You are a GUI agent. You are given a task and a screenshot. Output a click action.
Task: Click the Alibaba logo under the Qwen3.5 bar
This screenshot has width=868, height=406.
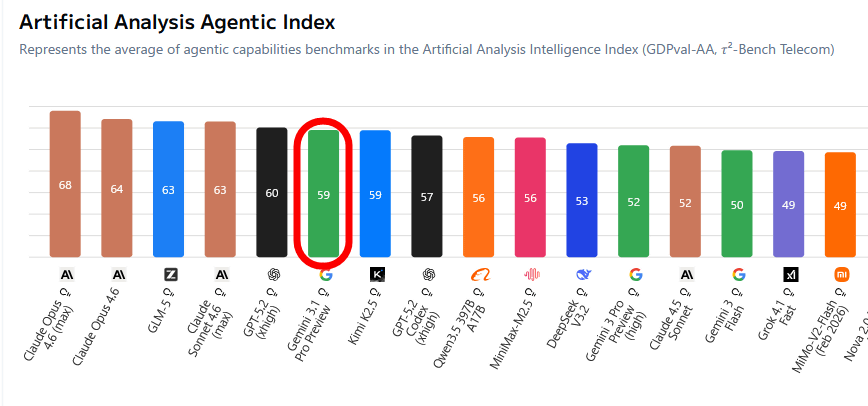click(479, 274)
